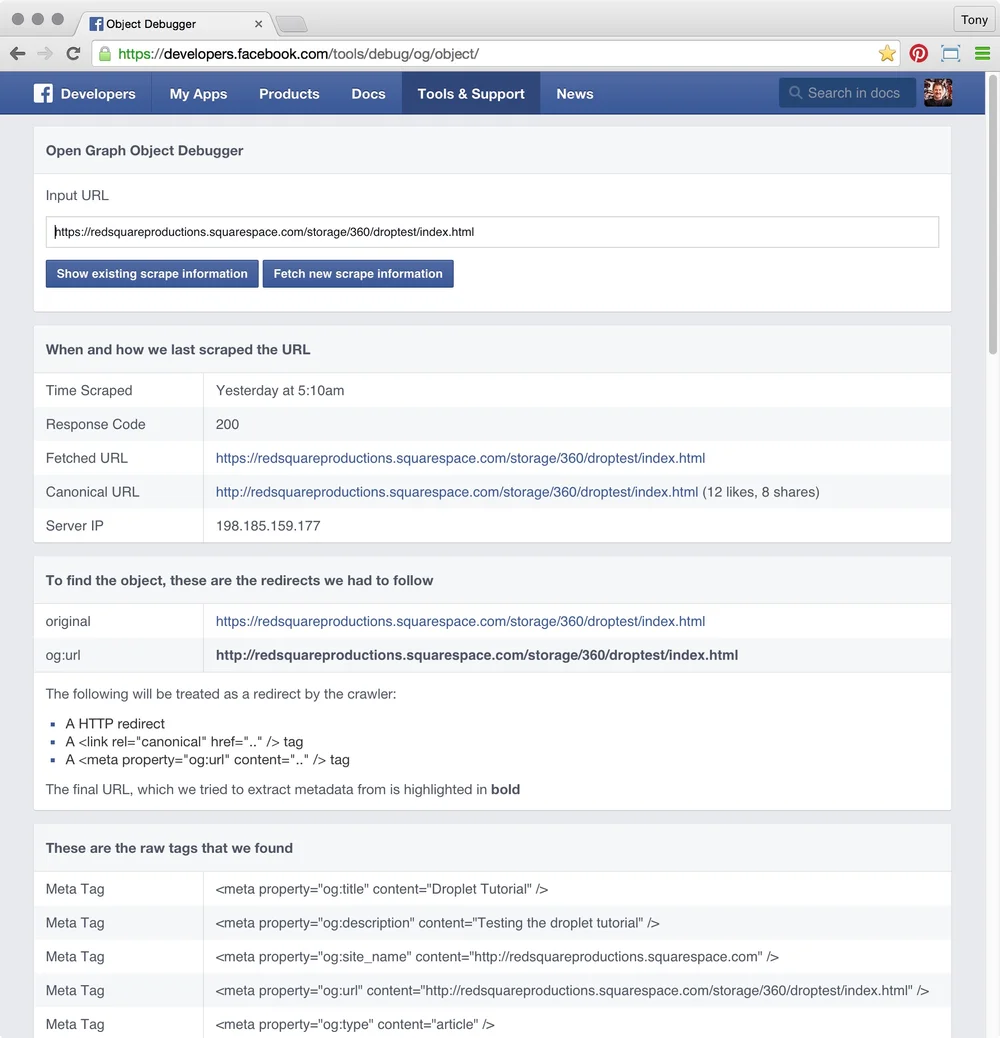The width and height of the screenshot is (1000, 1038).
Task: Close the Object Debugger browser tab
Action: pyautogui.click(x=258, y=24)
